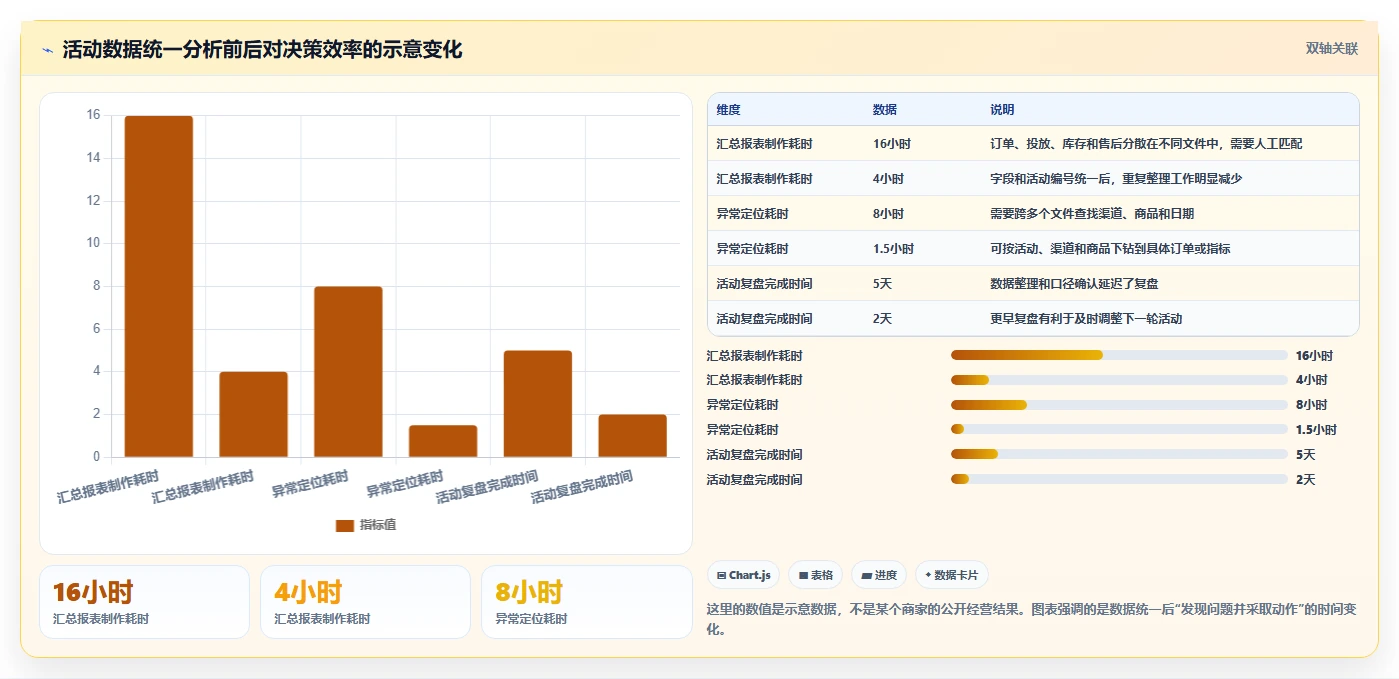The image size is (1399, 679).
Task: Click the 8小时 cell in the table
Action: tap(888, 214)
